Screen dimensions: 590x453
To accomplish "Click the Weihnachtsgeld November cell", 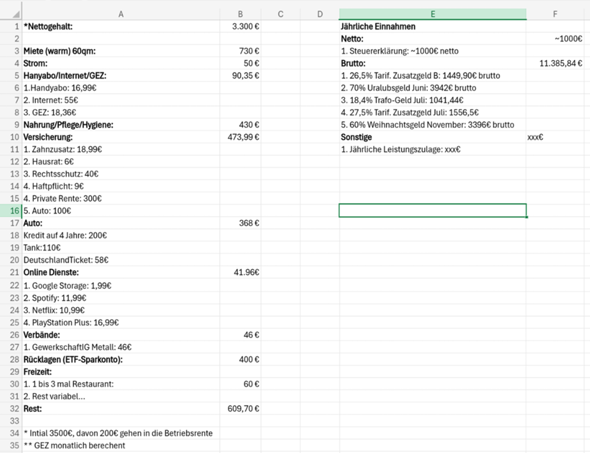I will 433,125.
